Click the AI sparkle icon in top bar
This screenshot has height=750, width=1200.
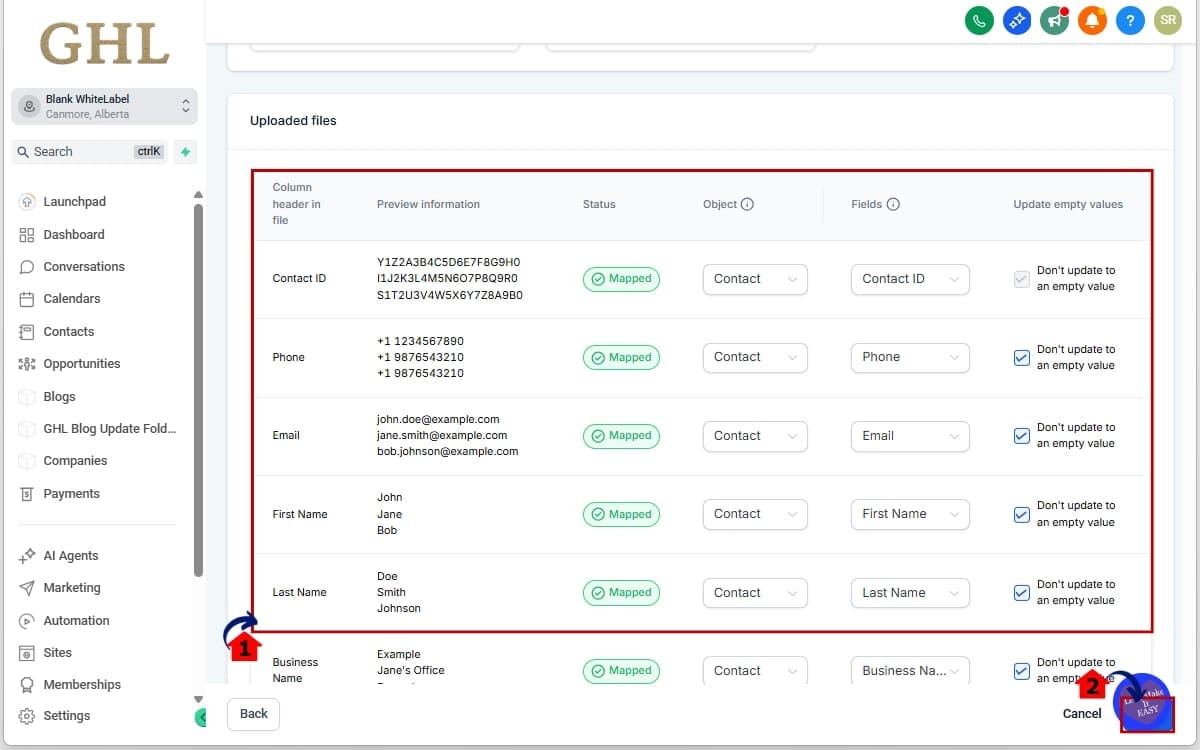click(1017, 20)
